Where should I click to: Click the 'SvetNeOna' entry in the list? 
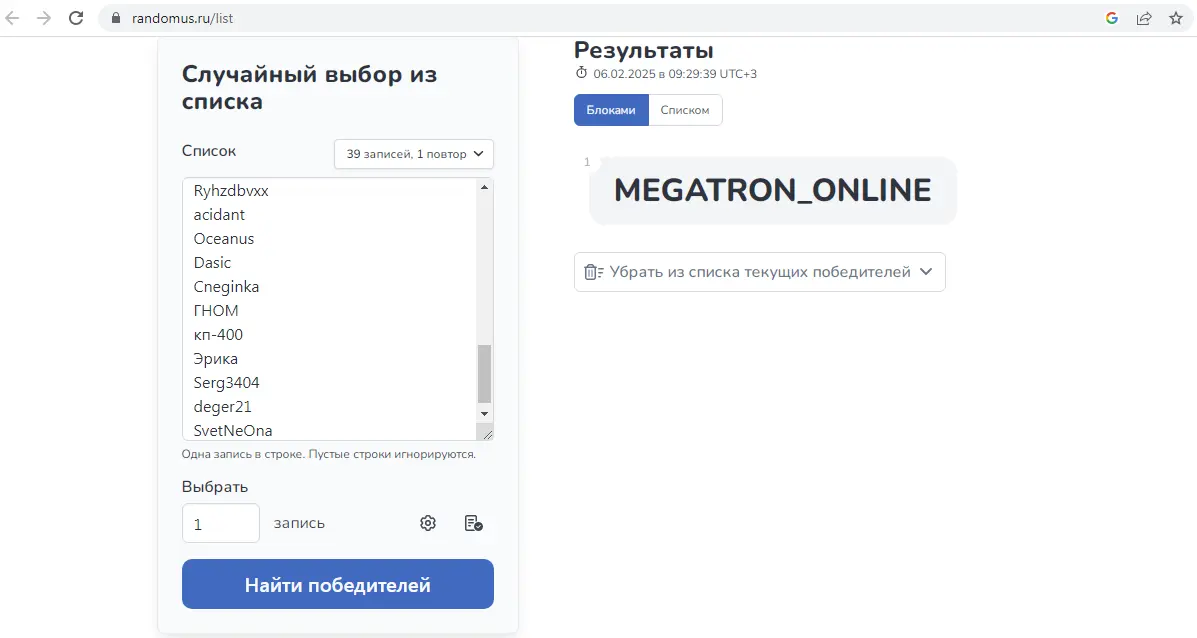233,430
